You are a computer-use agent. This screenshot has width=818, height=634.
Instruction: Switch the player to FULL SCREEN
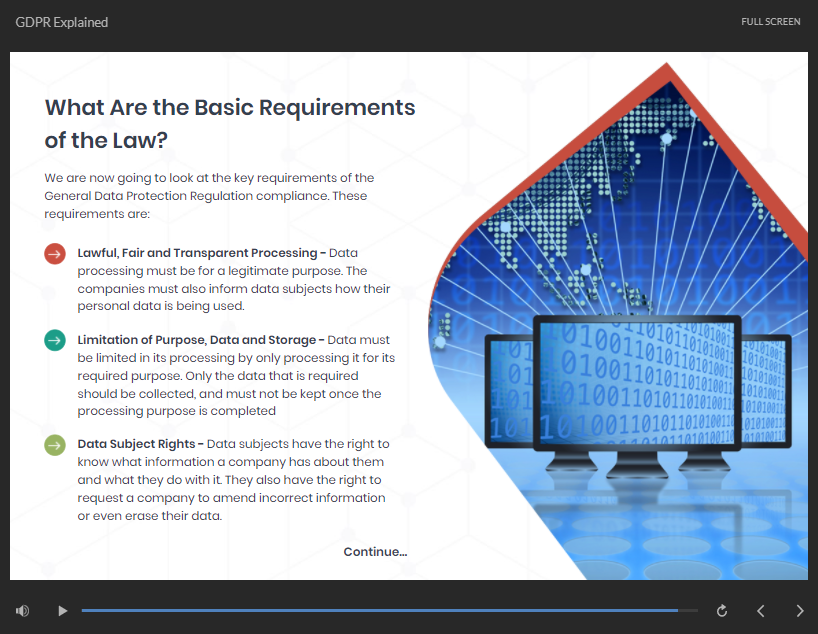771,21
